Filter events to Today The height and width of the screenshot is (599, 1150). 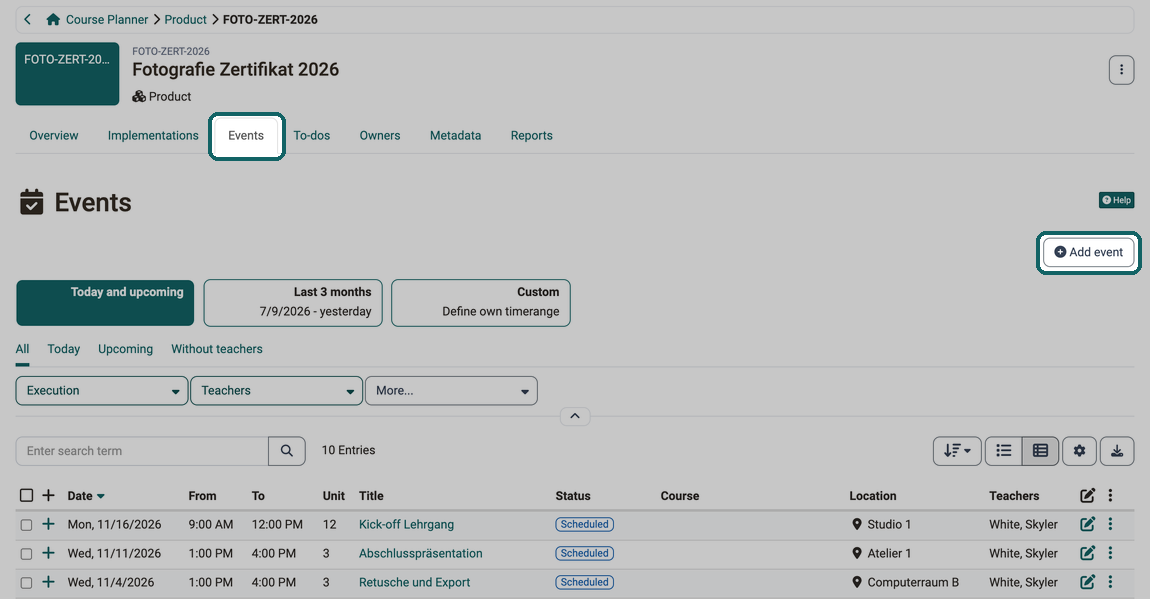pyautogui.click(x=64, y=349)
